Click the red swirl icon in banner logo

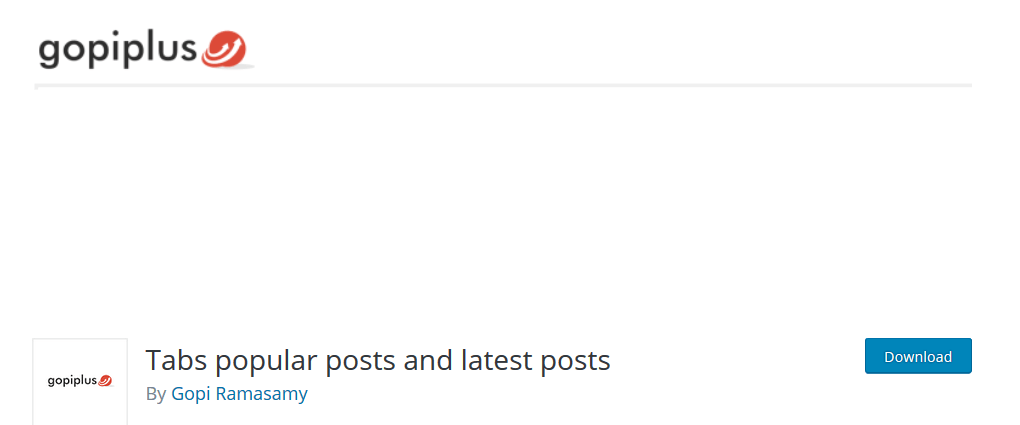(223, 48)
